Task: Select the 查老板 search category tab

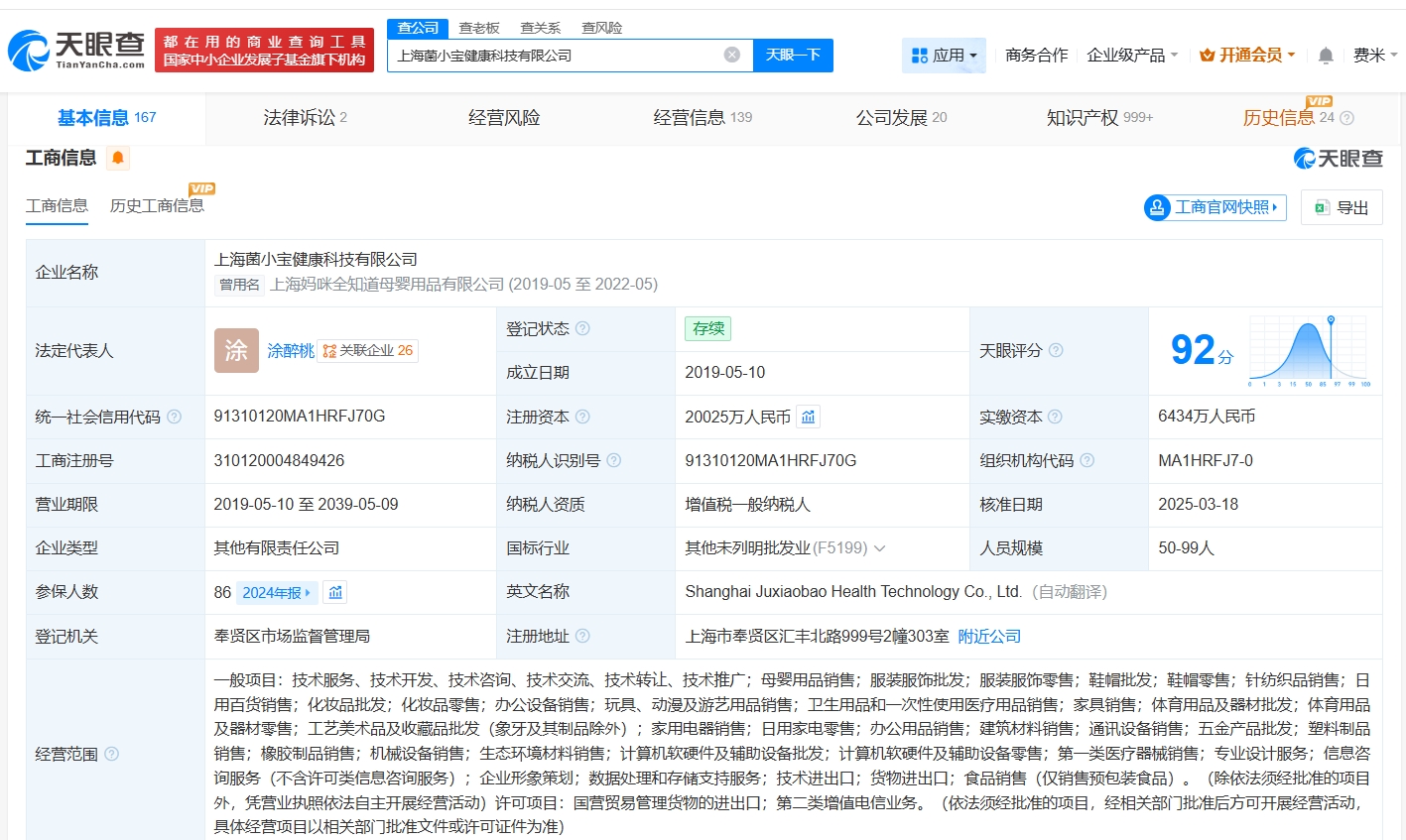Action: pos(480,27)
